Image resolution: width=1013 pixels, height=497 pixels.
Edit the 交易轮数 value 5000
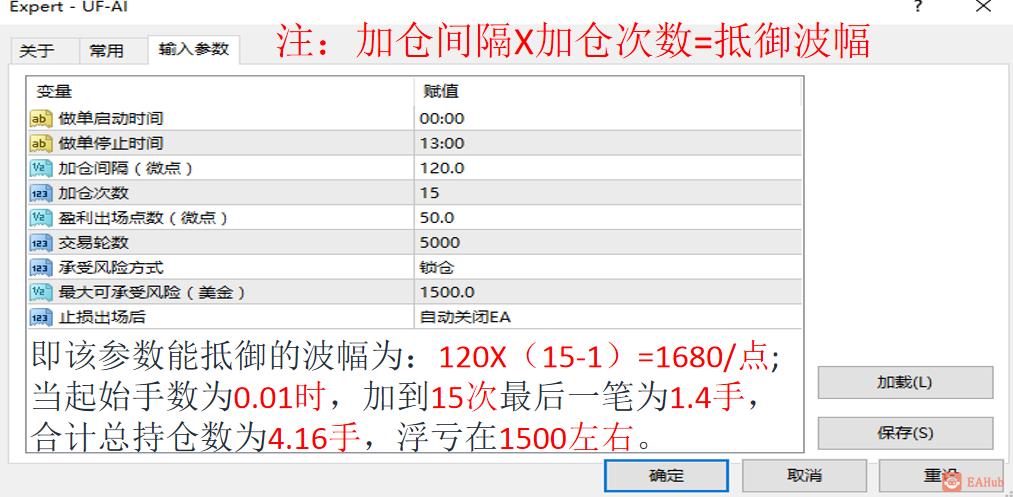[607, 242]
